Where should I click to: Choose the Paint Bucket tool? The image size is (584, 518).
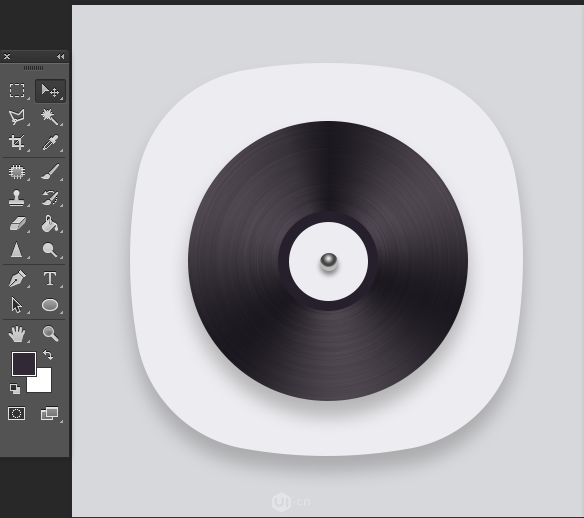[x=50, y=224]
